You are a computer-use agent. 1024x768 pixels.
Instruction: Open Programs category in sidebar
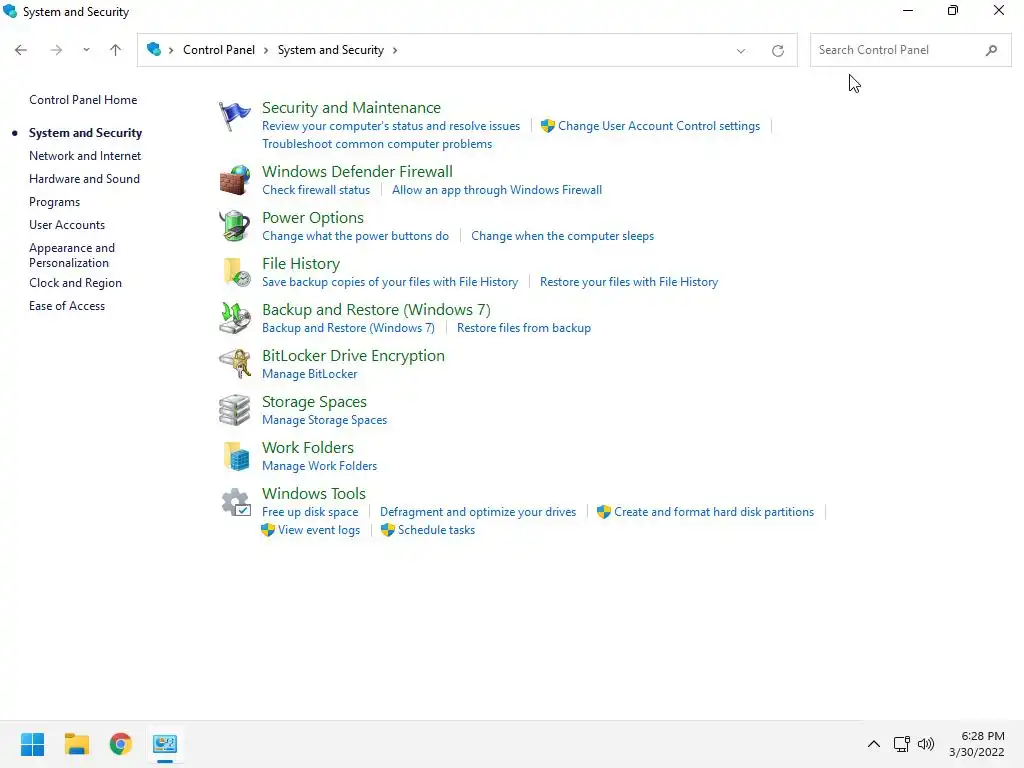pos(54,202)
